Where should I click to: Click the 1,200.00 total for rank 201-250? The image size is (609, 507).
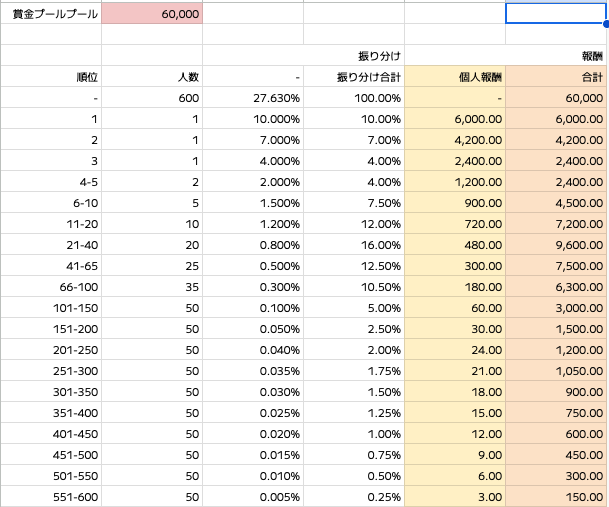coord(556,349)
